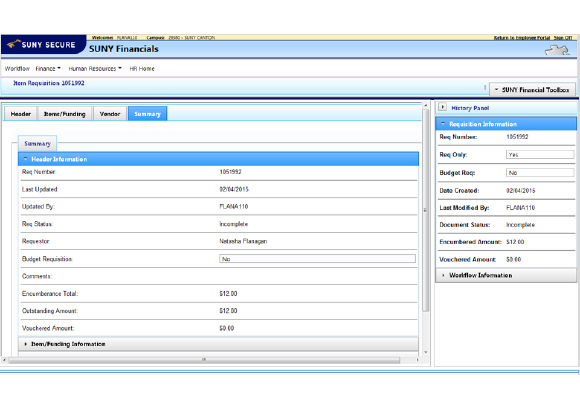Open the Workflow menu
Viewport: 580px width, 410px height.
[17, 68]
